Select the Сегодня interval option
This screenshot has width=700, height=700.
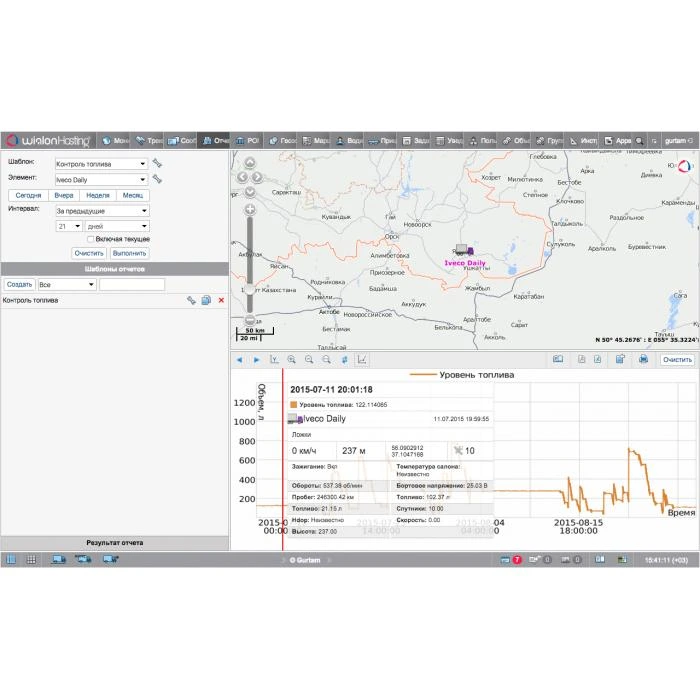click(x=28, y=195)
